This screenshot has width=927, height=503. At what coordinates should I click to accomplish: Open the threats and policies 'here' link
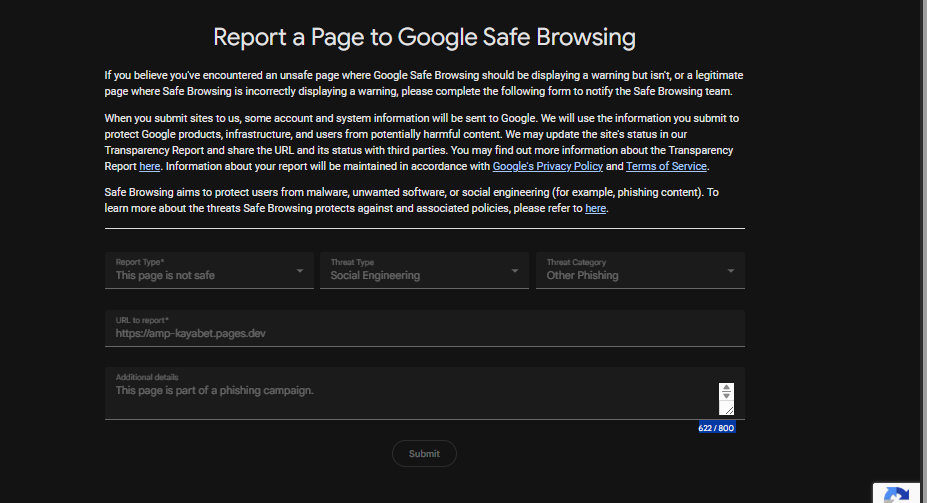595,209
